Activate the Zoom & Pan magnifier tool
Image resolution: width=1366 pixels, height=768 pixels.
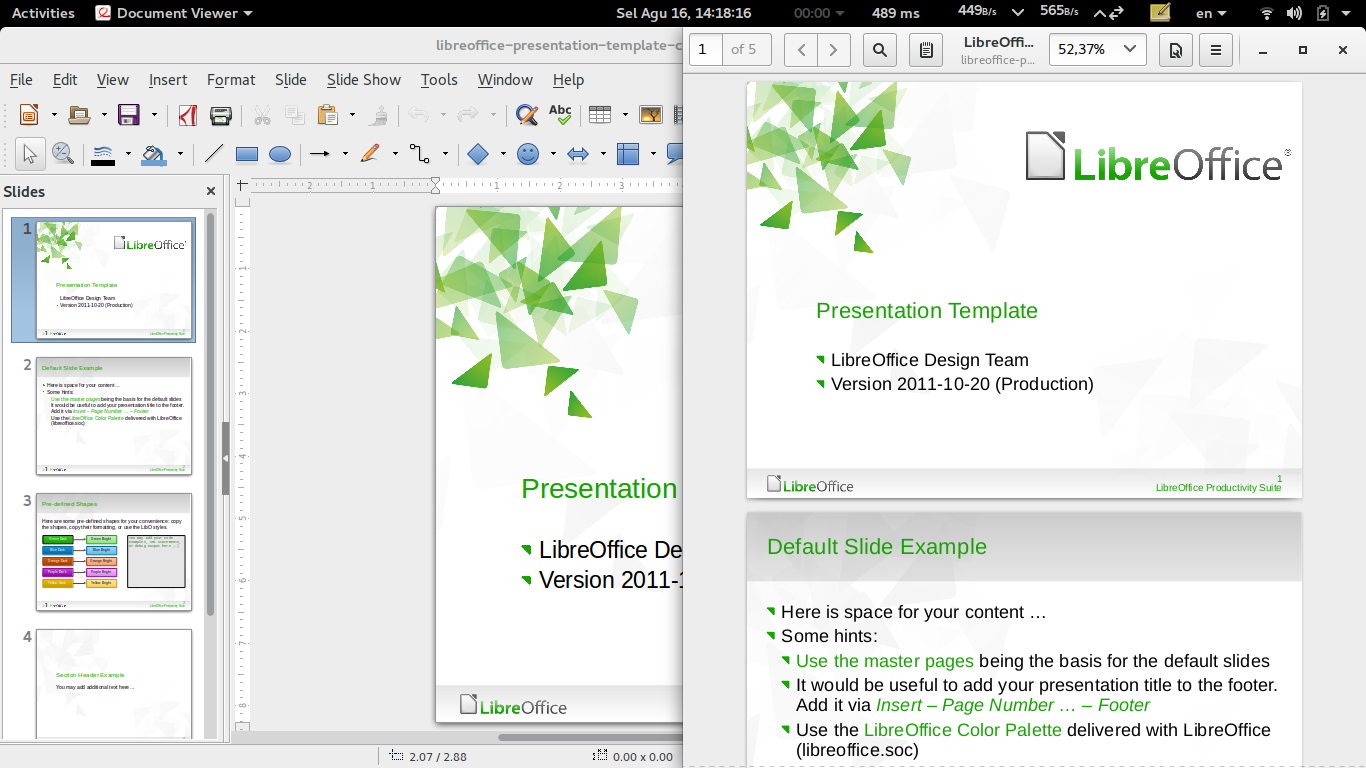click(63, 154)
